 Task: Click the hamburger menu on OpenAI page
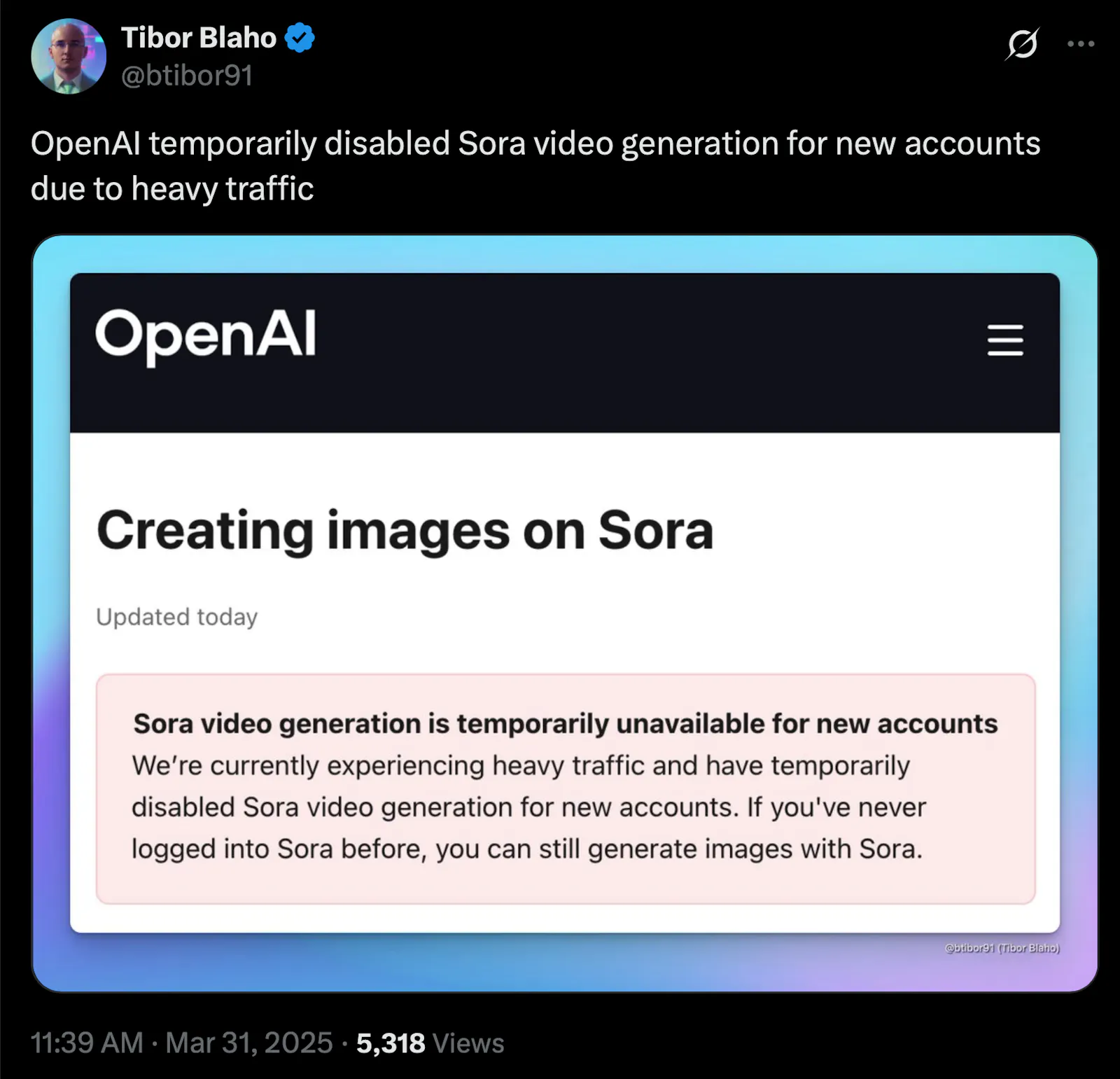coord(1004,340)
